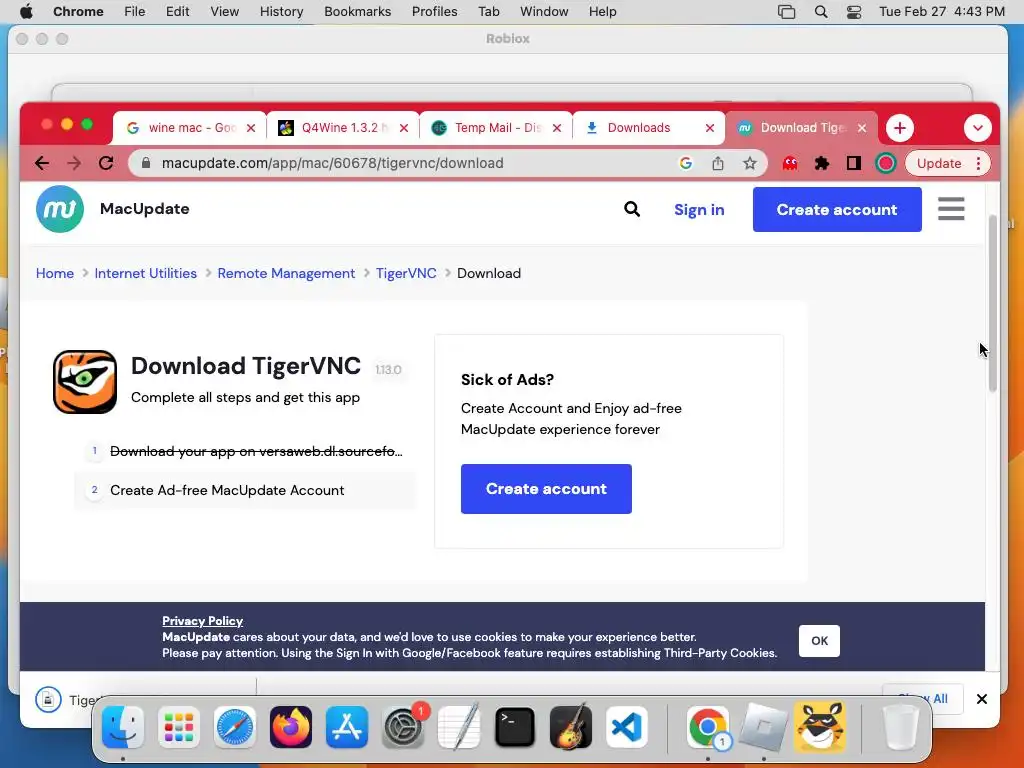Image resolution: width=1024 pixels, height=768 pixels.
Task: Close the Downloads tab
Action: [710, 128]
